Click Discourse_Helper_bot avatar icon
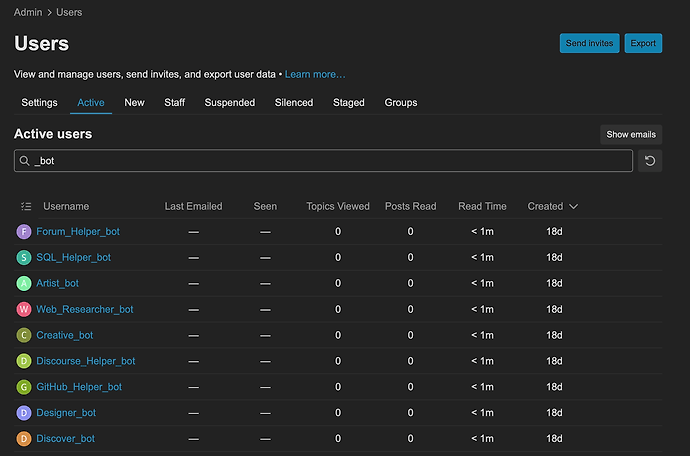 [24, 361]
